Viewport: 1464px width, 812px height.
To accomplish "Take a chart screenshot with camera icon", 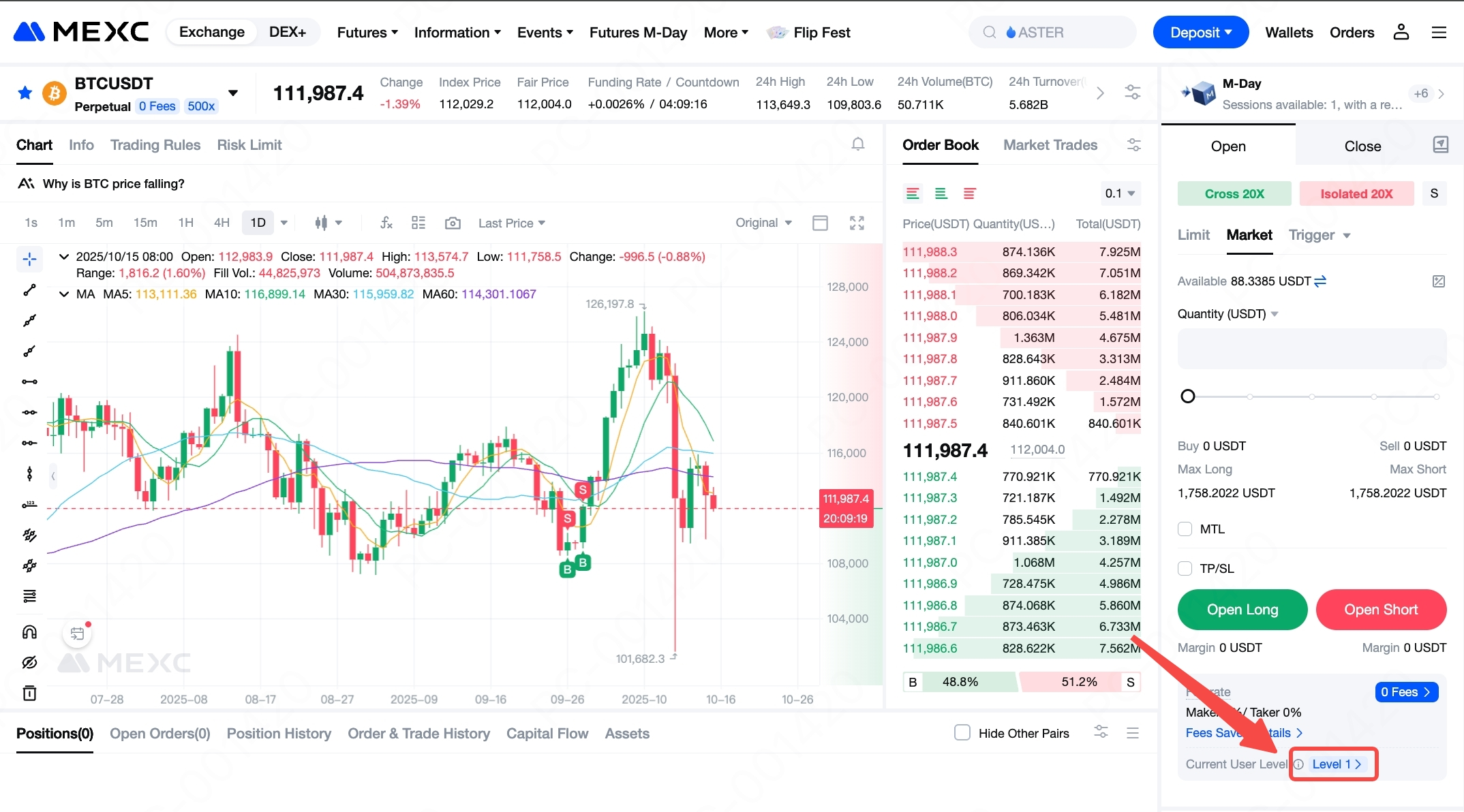I will pyautogui.click(x=453, y=223).
